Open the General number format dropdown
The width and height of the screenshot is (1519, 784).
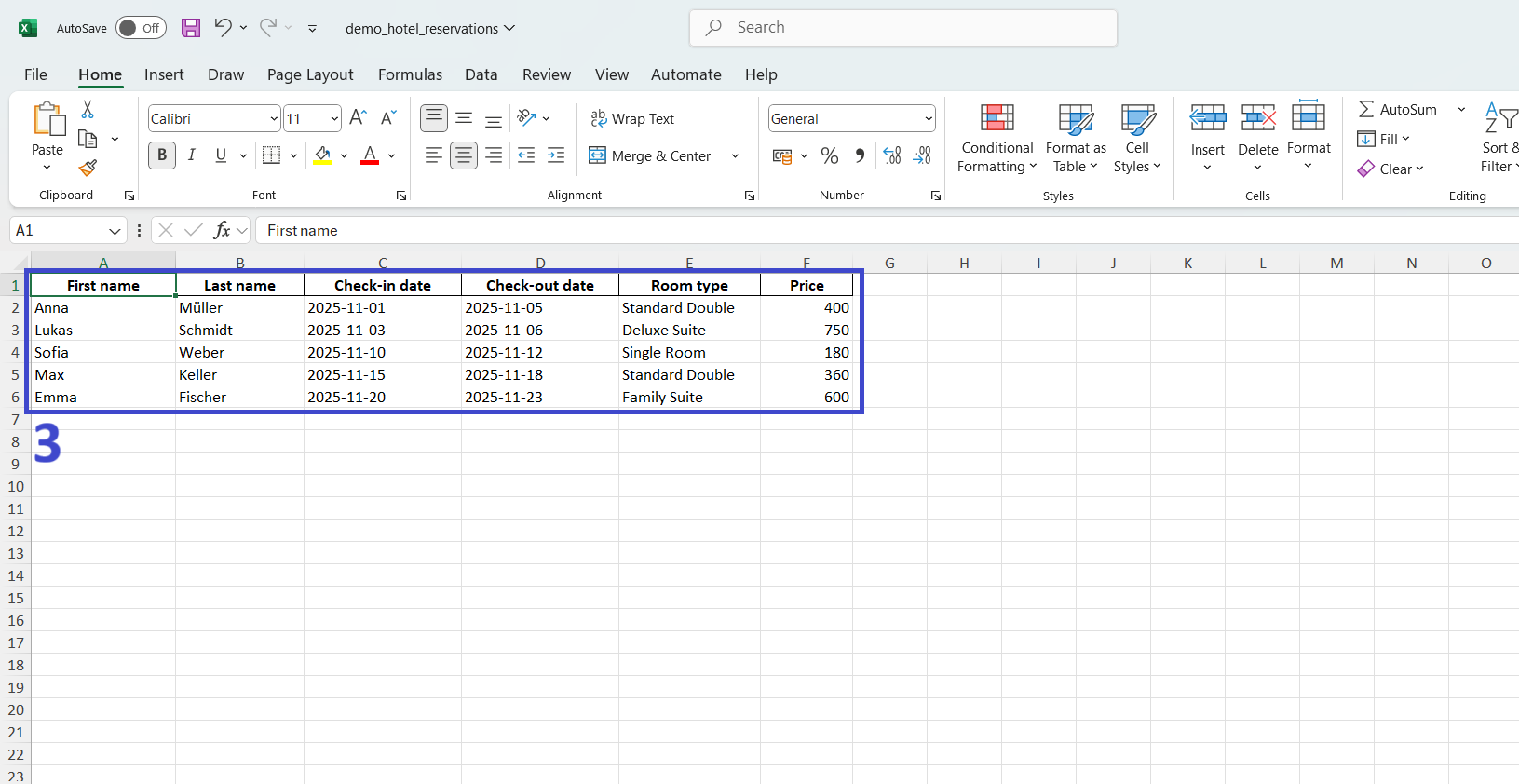[x=929, y=118]
